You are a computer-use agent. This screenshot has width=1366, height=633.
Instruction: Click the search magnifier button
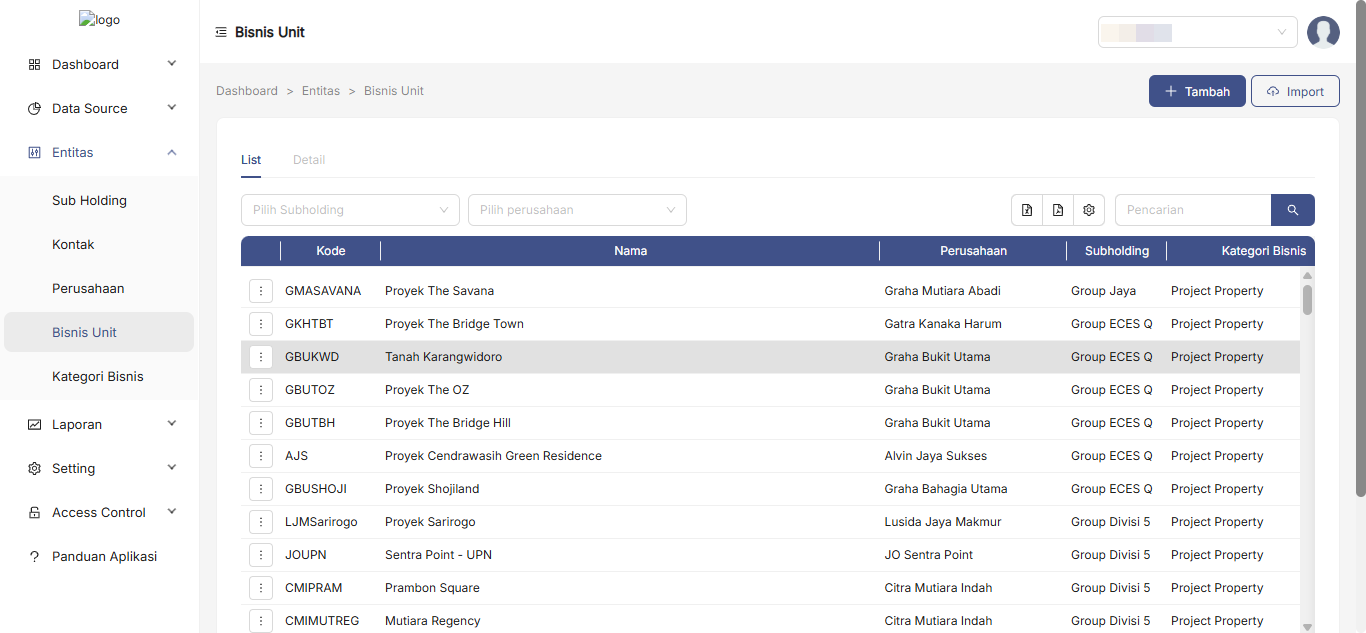1292,210
